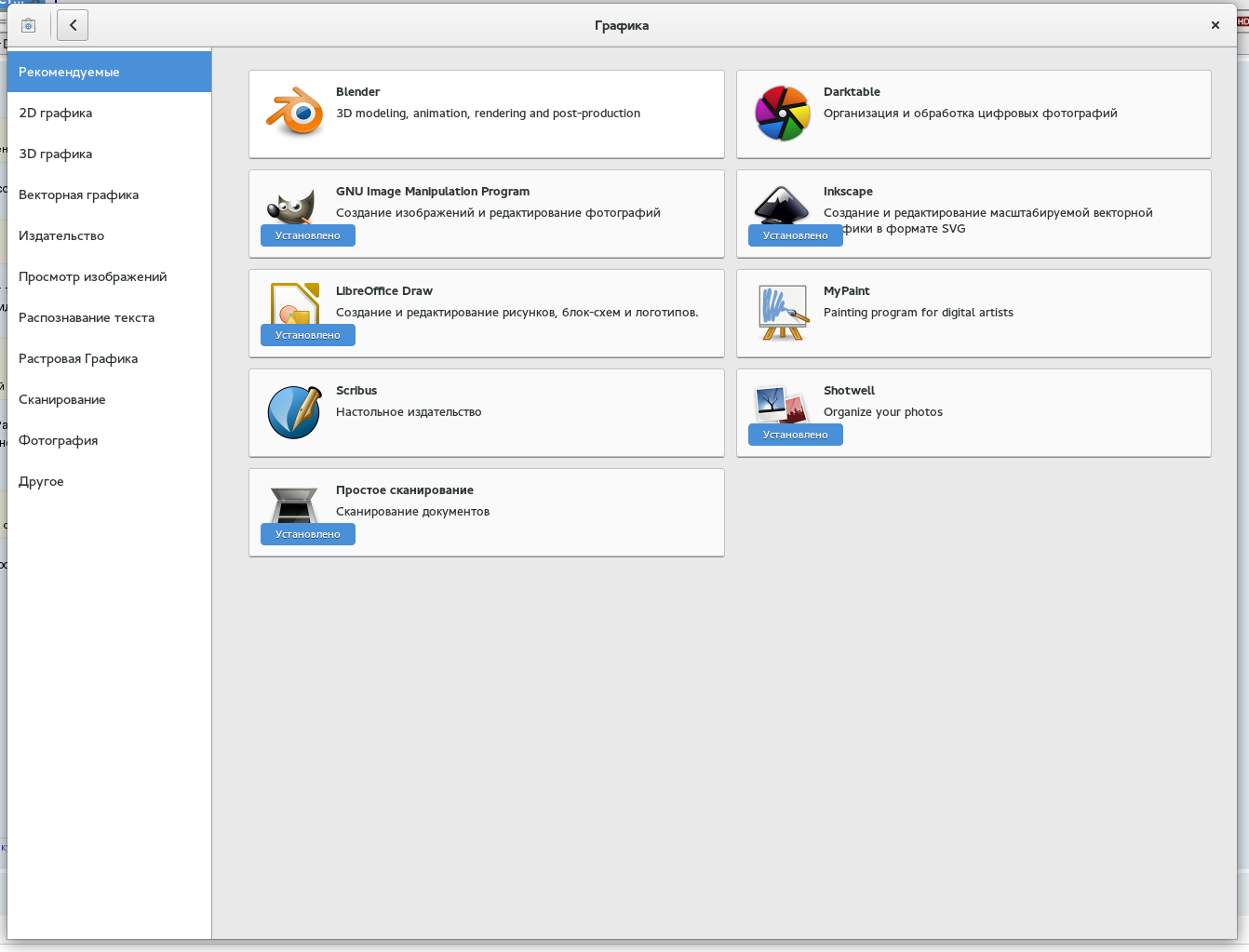The height and width of the screenshot is (952, 1249).
Task: Open the Blender app title
Action: point(358,92)
